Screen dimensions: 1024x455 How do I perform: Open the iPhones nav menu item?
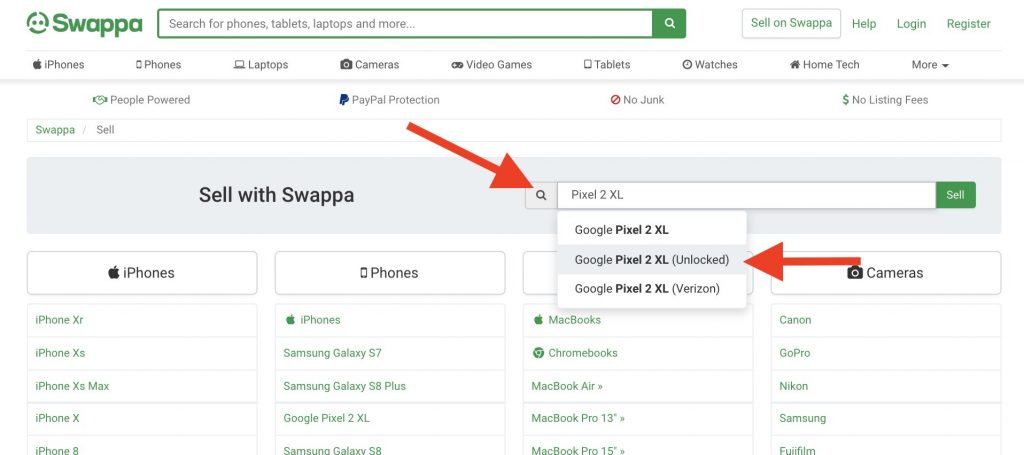point(59,65)
